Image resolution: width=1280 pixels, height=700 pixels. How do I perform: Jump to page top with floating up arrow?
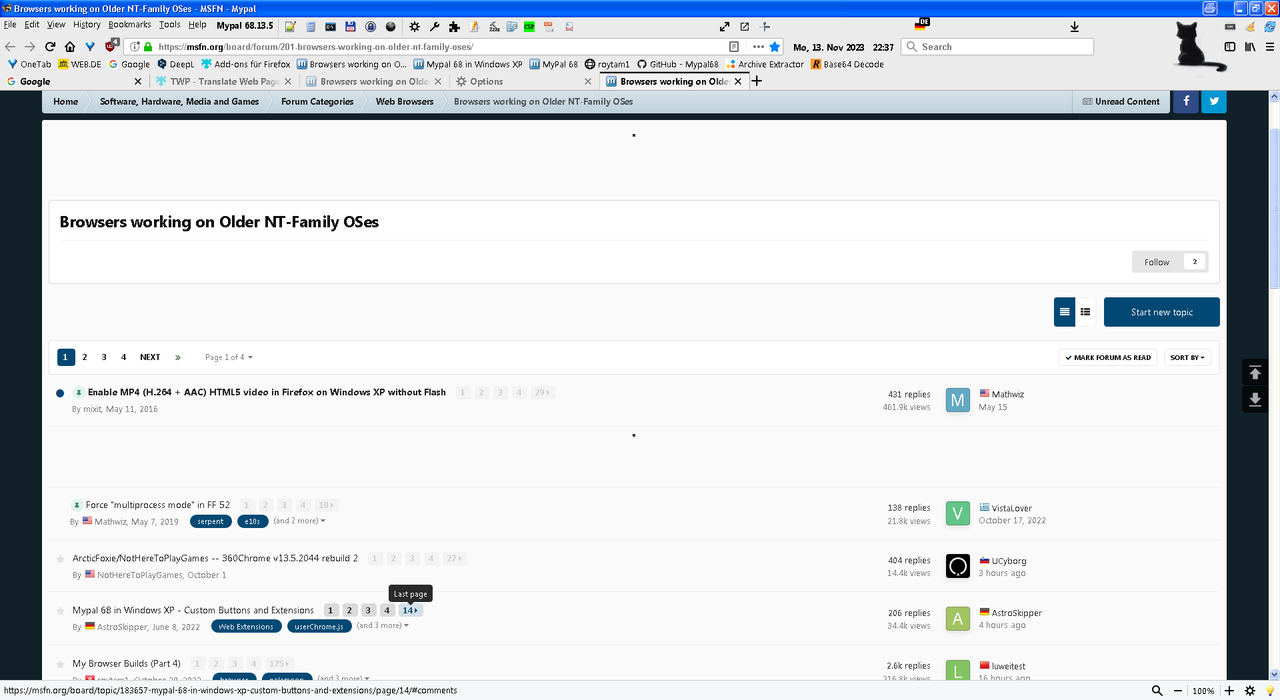click(x=1255, y=372)
